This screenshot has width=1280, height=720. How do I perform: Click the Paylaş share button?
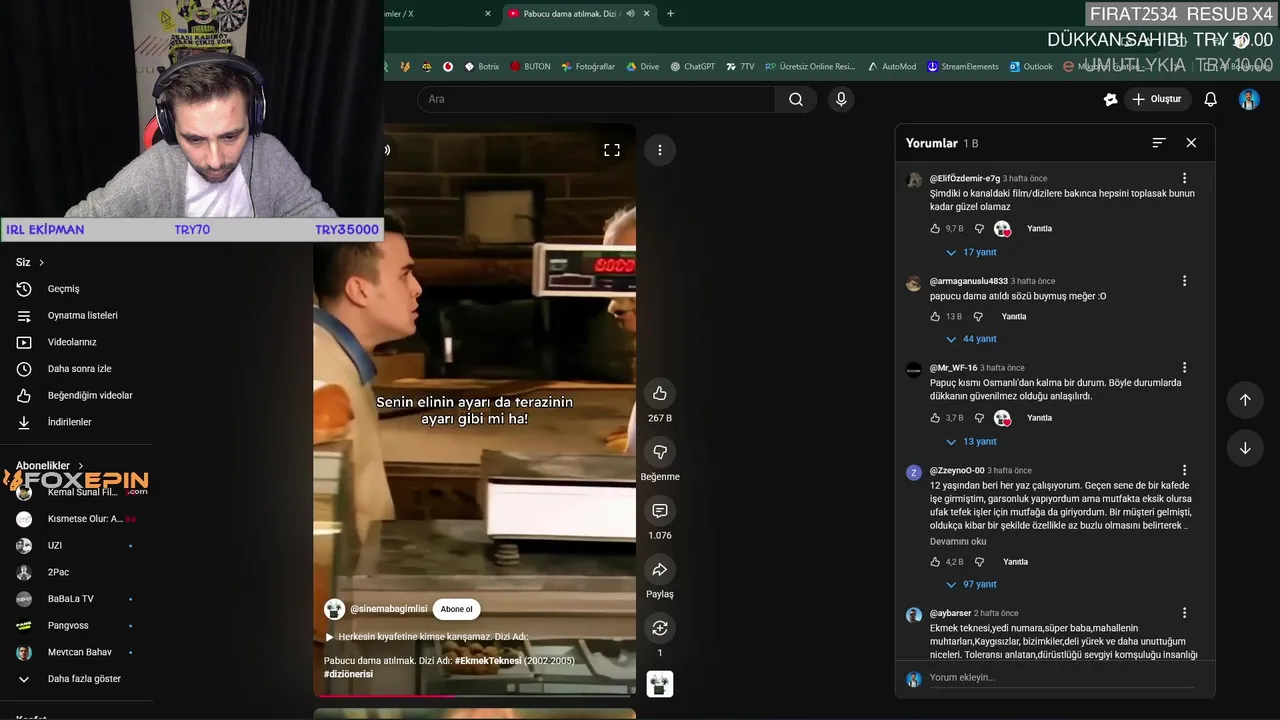click(660, 570)
